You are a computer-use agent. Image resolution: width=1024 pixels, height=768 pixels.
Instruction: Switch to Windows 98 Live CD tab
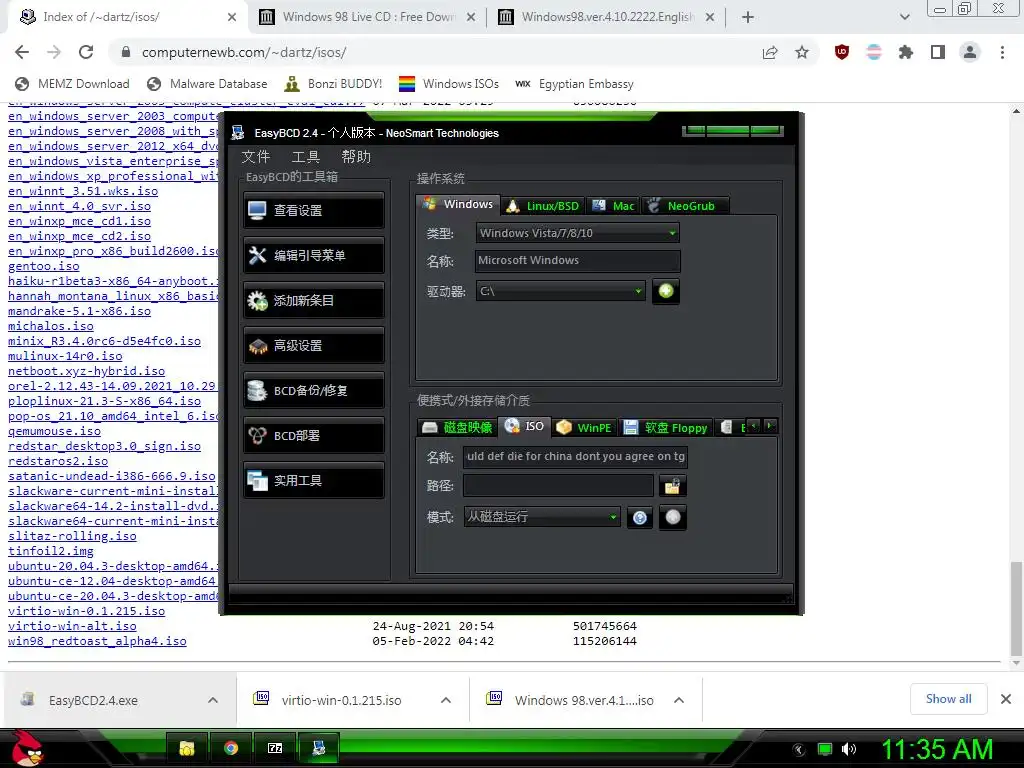367,17
